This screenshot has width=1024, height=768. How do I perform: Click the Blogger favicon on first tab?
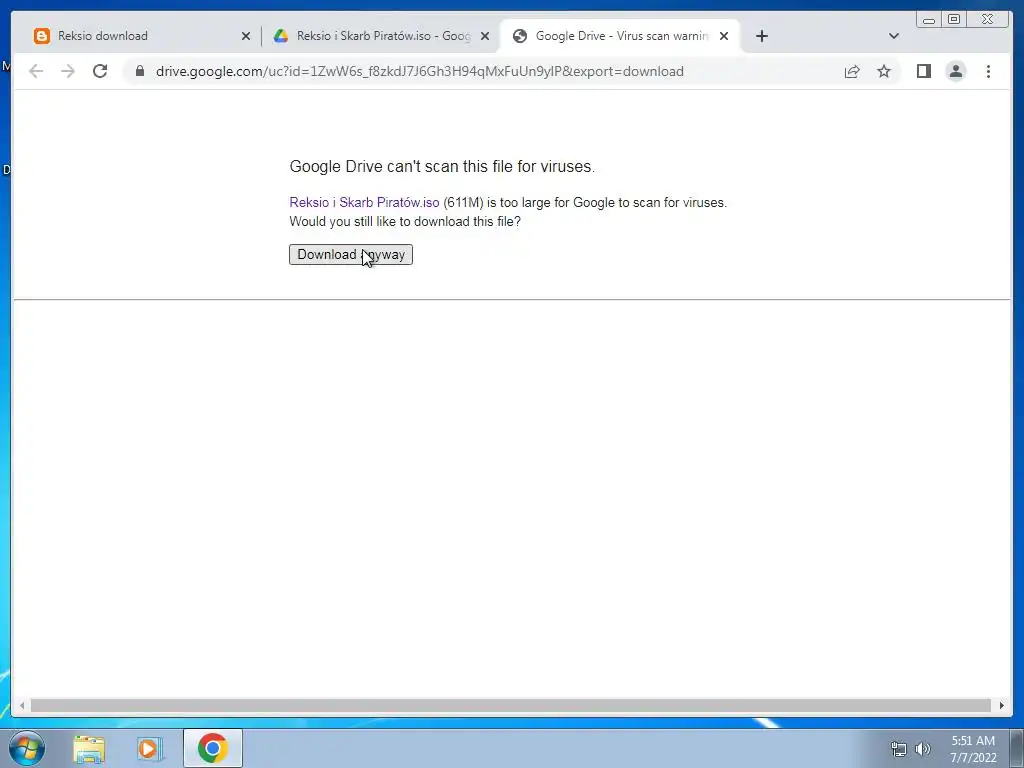point(42,36)
